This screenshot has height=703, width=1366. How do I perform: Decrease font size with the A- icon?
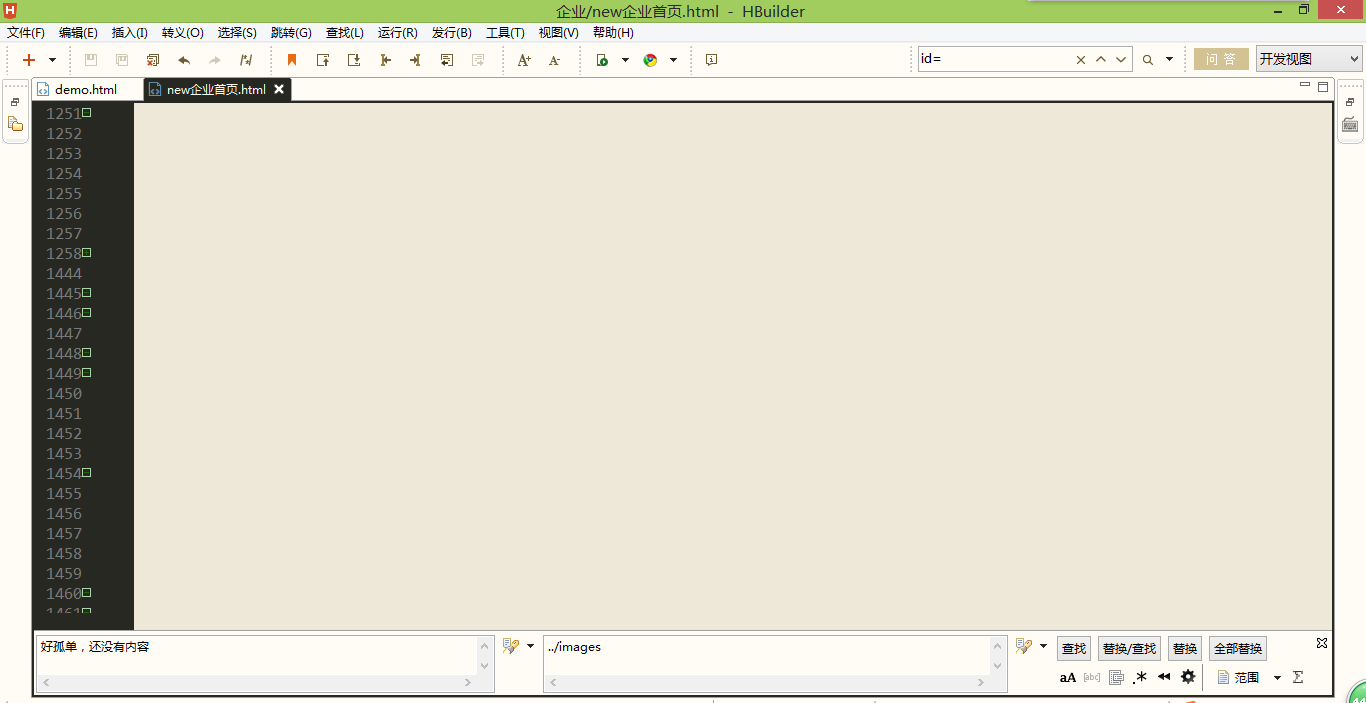pyautogui.click(x=555, y=60)
